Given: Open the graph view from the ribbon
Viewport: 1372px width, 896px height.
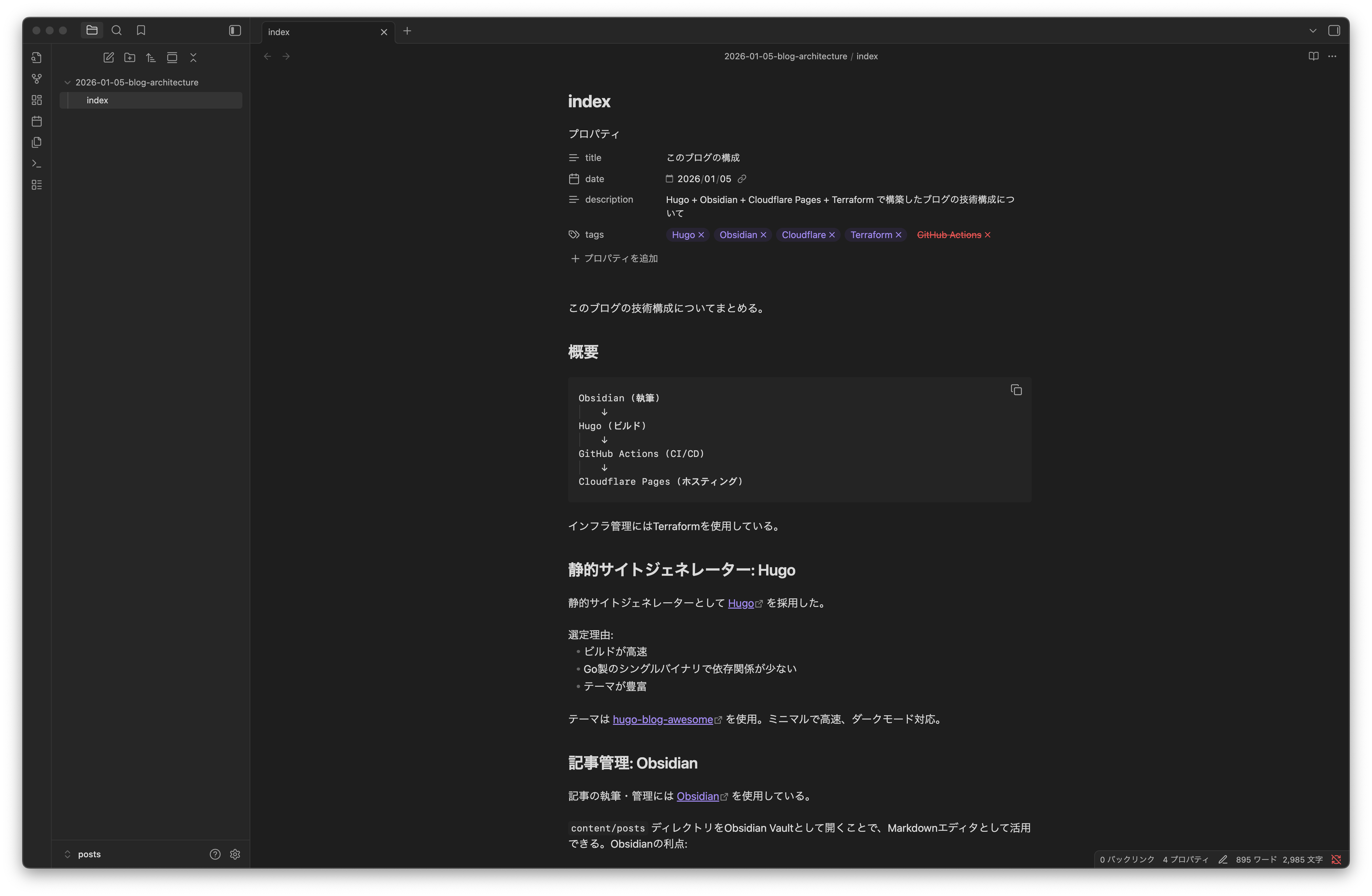Looking at the screenshot, I should [x=37, y=79].
